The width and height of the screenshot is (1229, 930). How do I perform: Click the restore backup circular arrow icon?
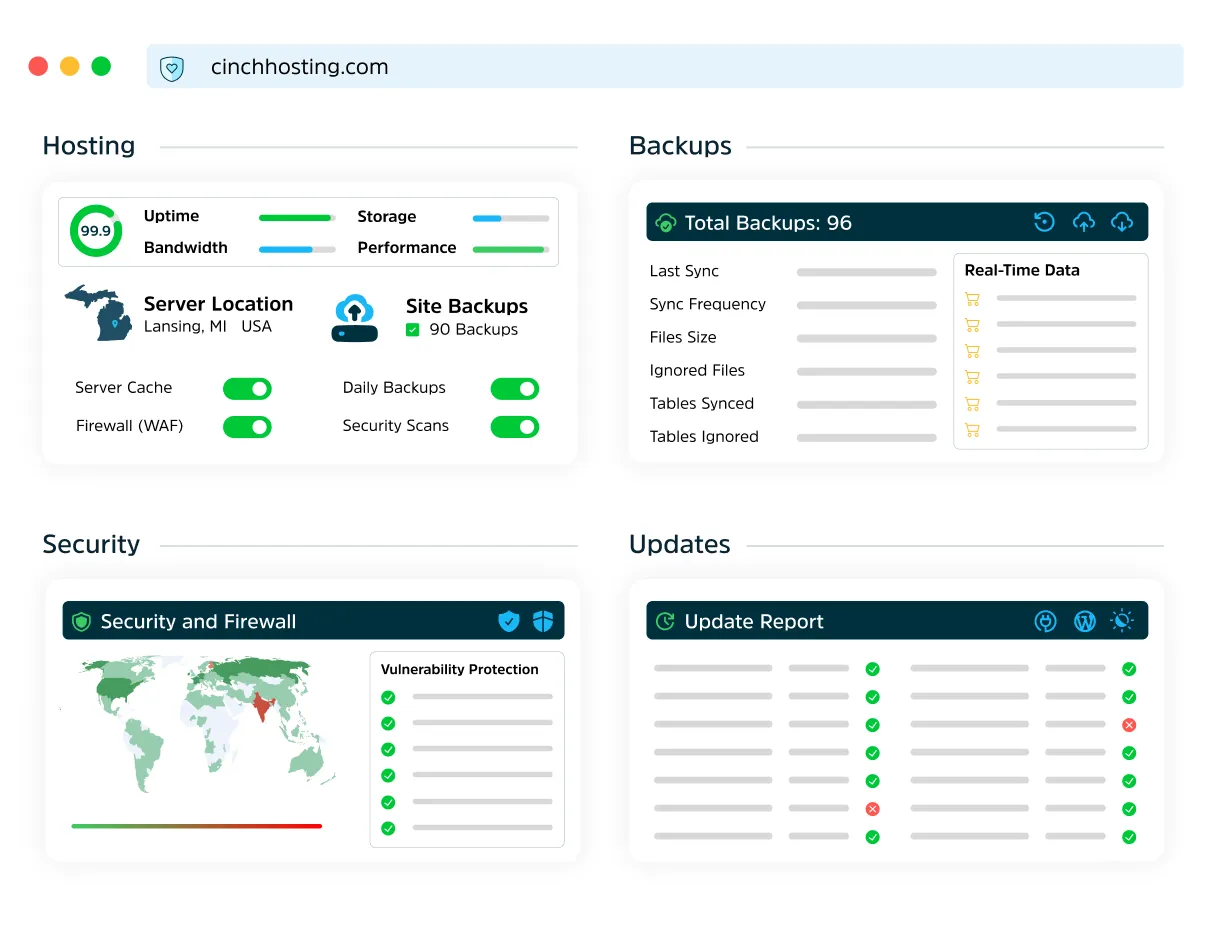pyautogui.click(x=1044, y=222)
